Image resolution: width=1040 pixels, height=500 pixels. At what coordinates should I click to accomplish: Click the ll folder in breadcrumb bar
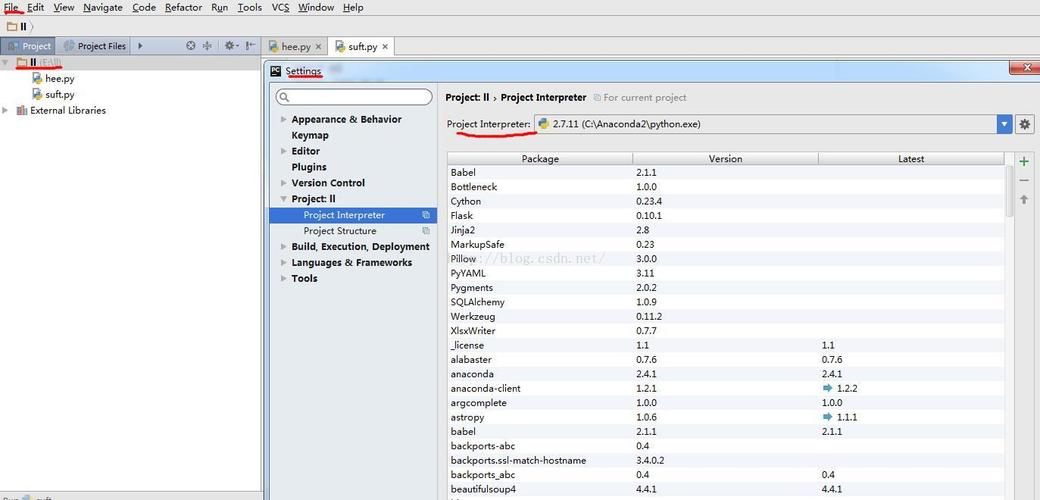click(17, 27)
